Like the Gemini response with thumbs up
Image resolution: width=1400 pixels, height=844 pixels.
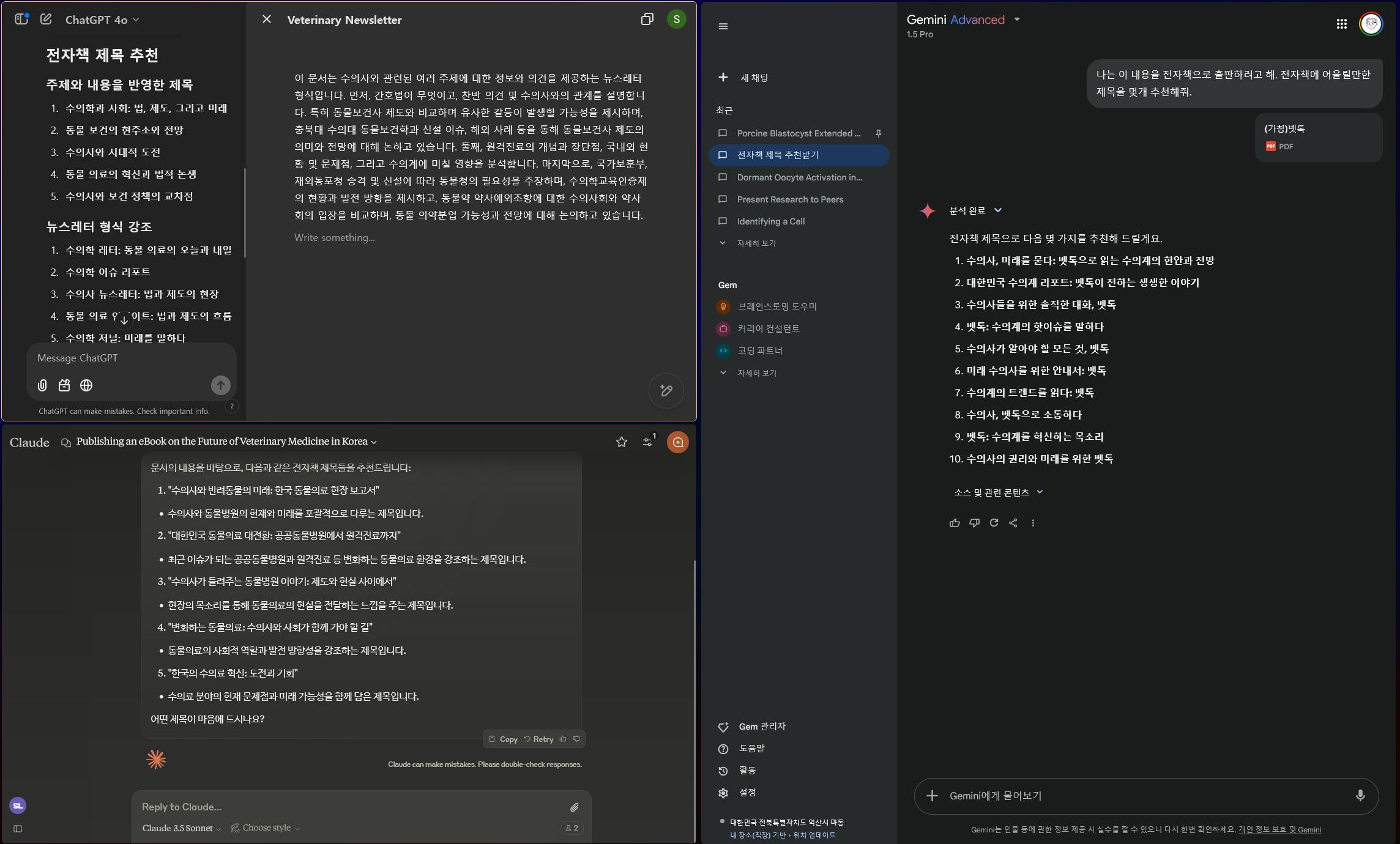(x=955, y=523)
